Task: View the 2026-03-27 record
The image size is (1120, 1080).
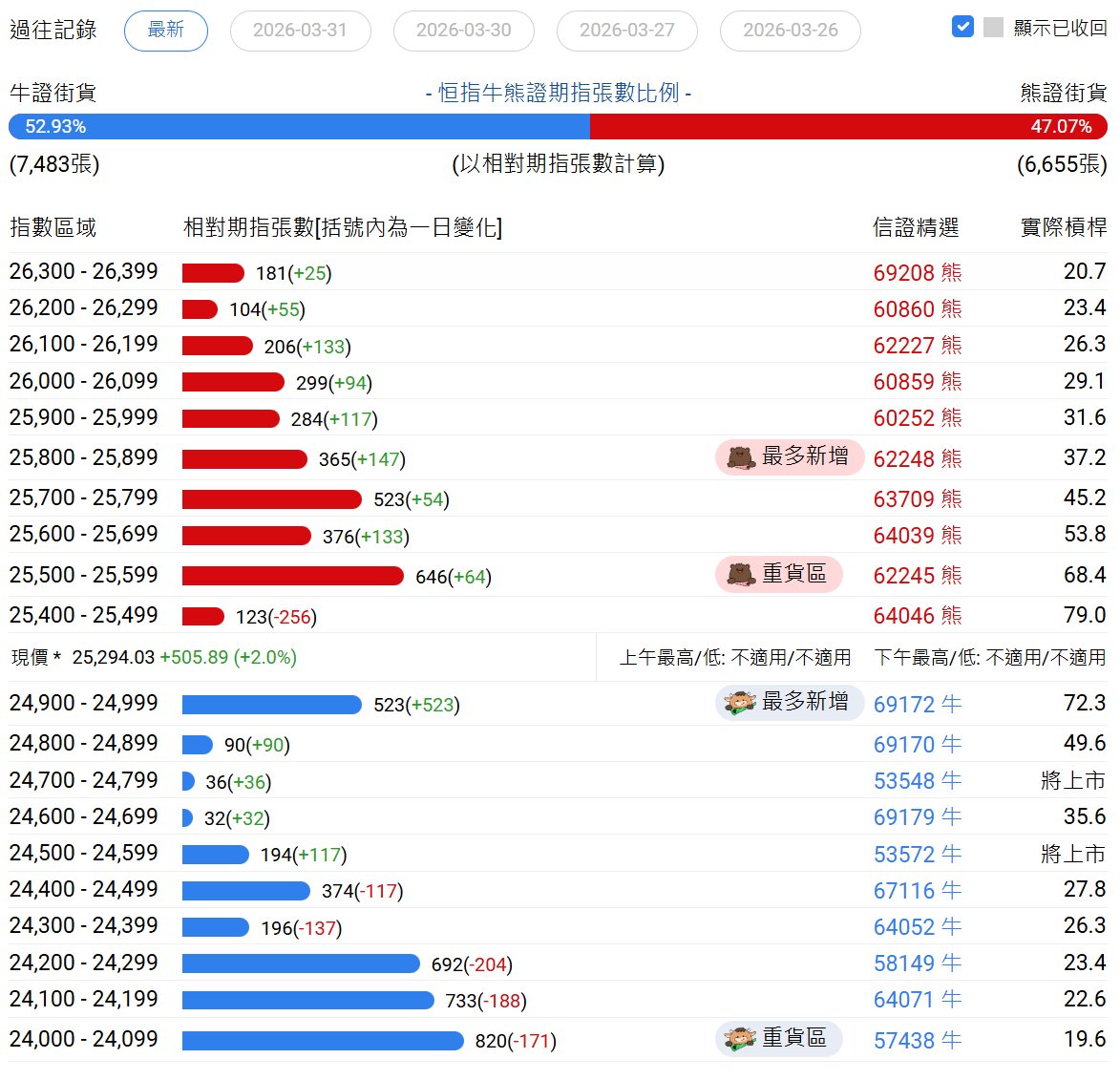Action: coord(627,31)
